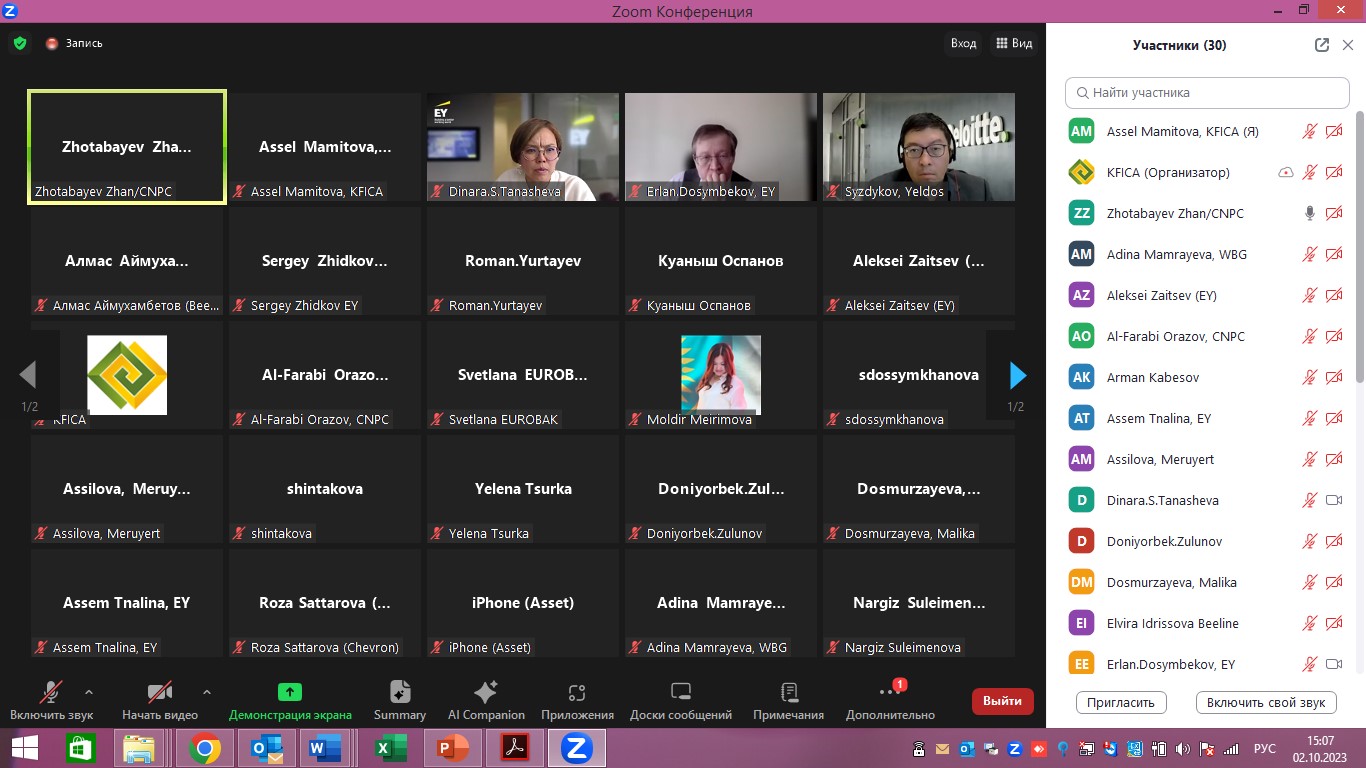Image resolution: width=1366 pixels, height=768 pixels.
Task: Select Roza Sattarova (Chevron) tile
Action: 325,603
